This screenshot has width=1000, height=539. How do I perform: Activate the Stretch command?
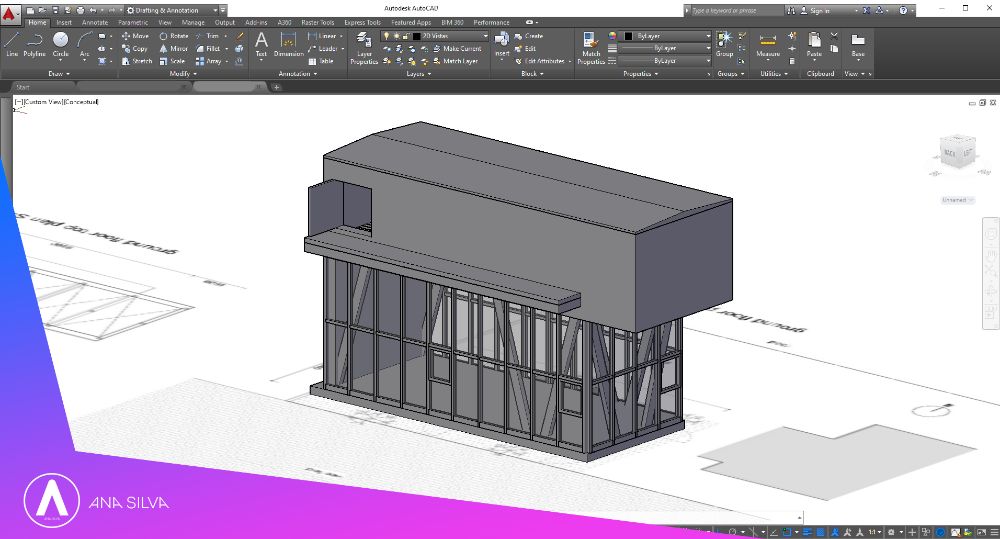point(137,61)
